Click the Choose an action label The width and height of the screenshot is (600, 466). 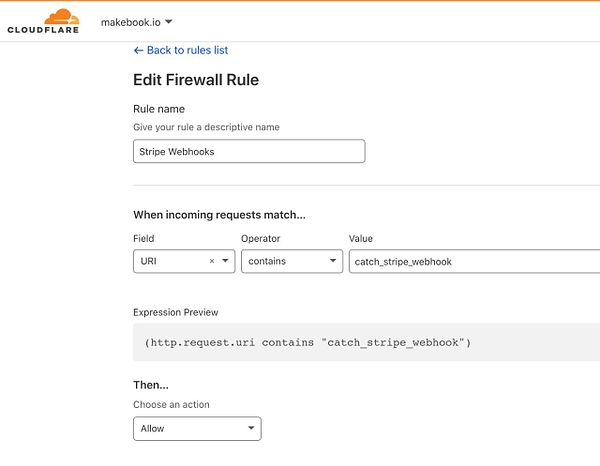pyautogui.click(x=171, y=405)
